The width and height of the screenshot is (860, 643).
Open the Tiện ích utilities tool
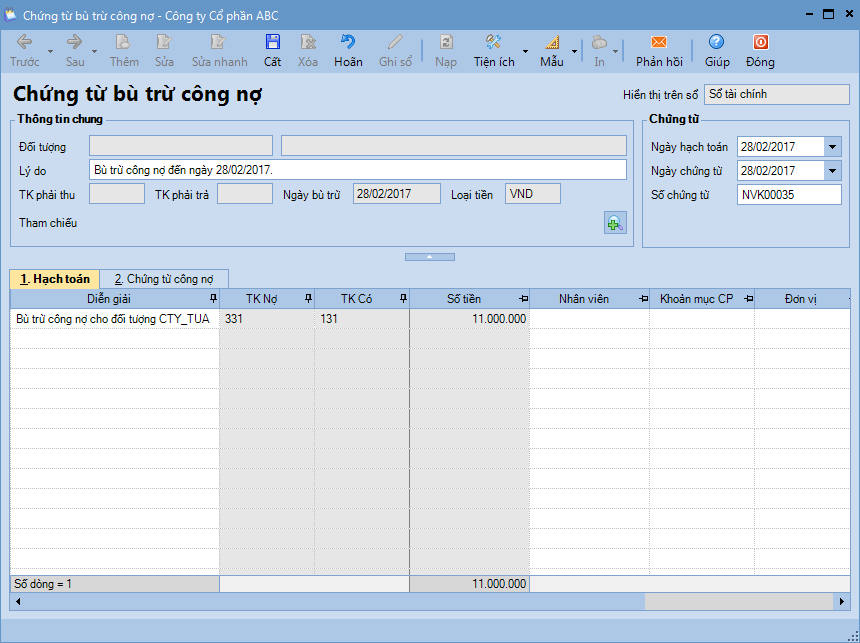493,43
